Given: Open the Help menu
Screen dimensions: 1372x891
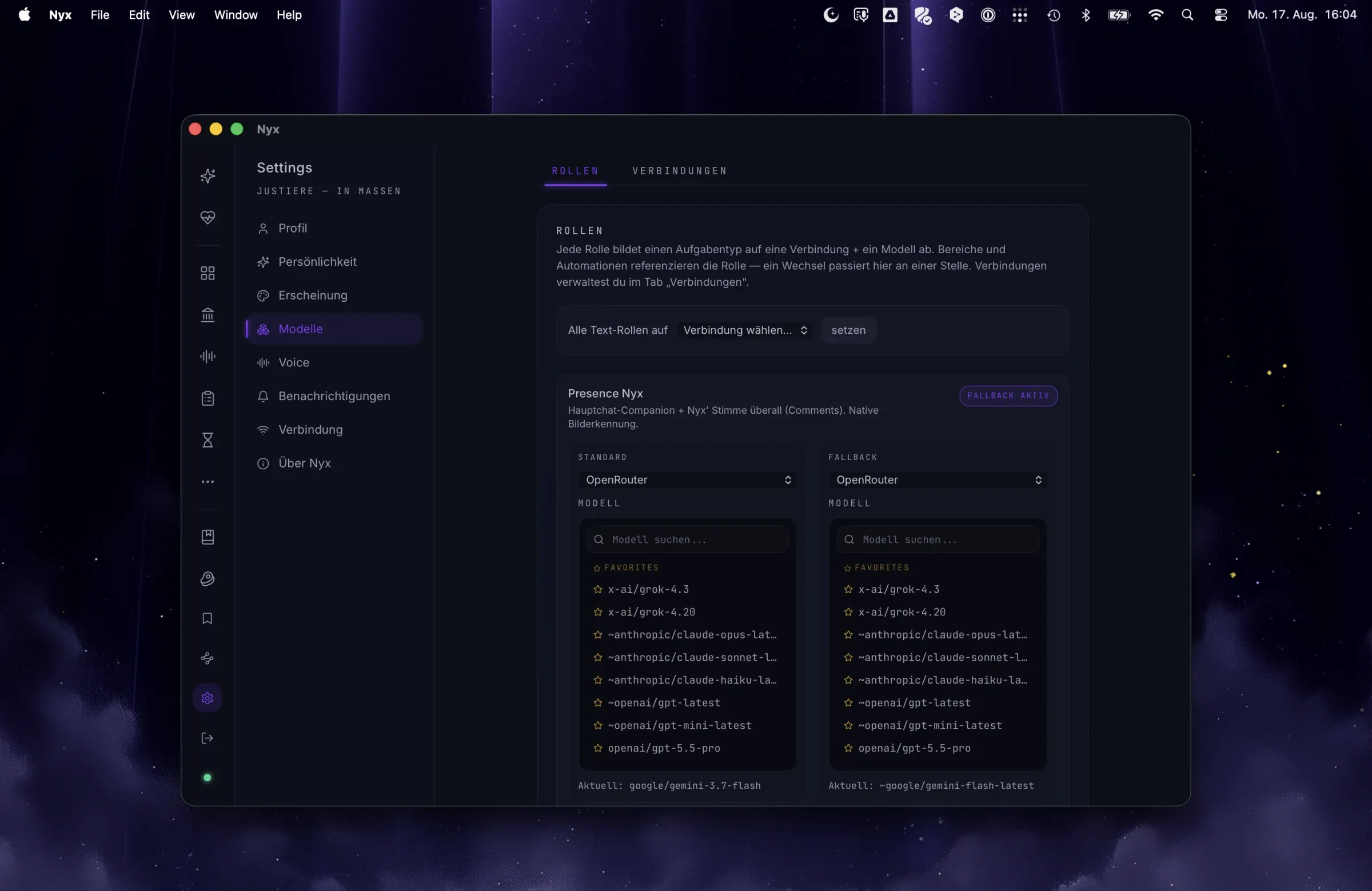Looking at the screenshot, I should pyautogui.click(x=289, y=15).
